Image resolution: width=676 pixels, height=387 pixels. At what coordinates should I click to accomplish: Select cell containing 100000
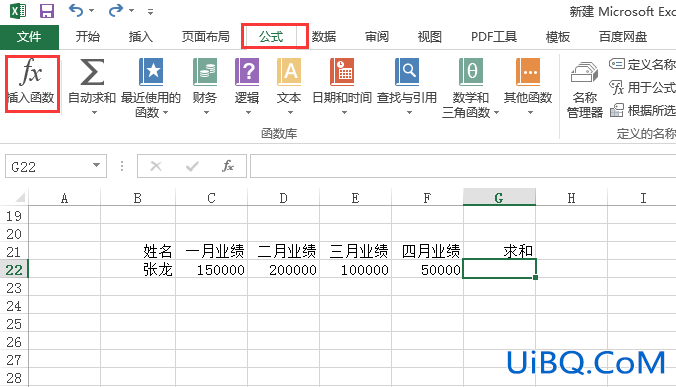click(x=356, y=269)
